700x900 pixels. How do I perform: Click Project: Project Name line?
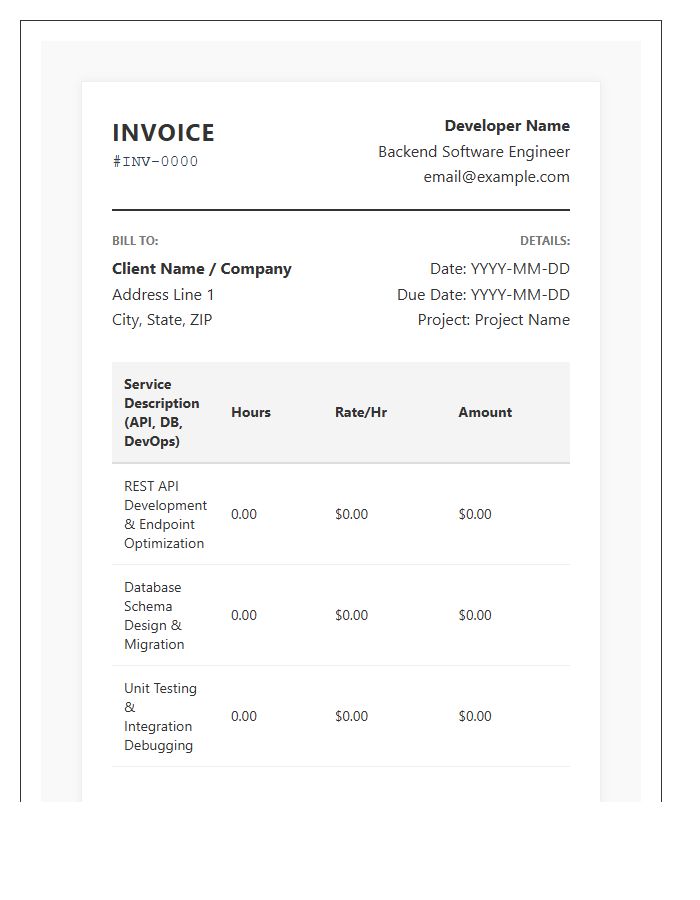tap(493, 320)
